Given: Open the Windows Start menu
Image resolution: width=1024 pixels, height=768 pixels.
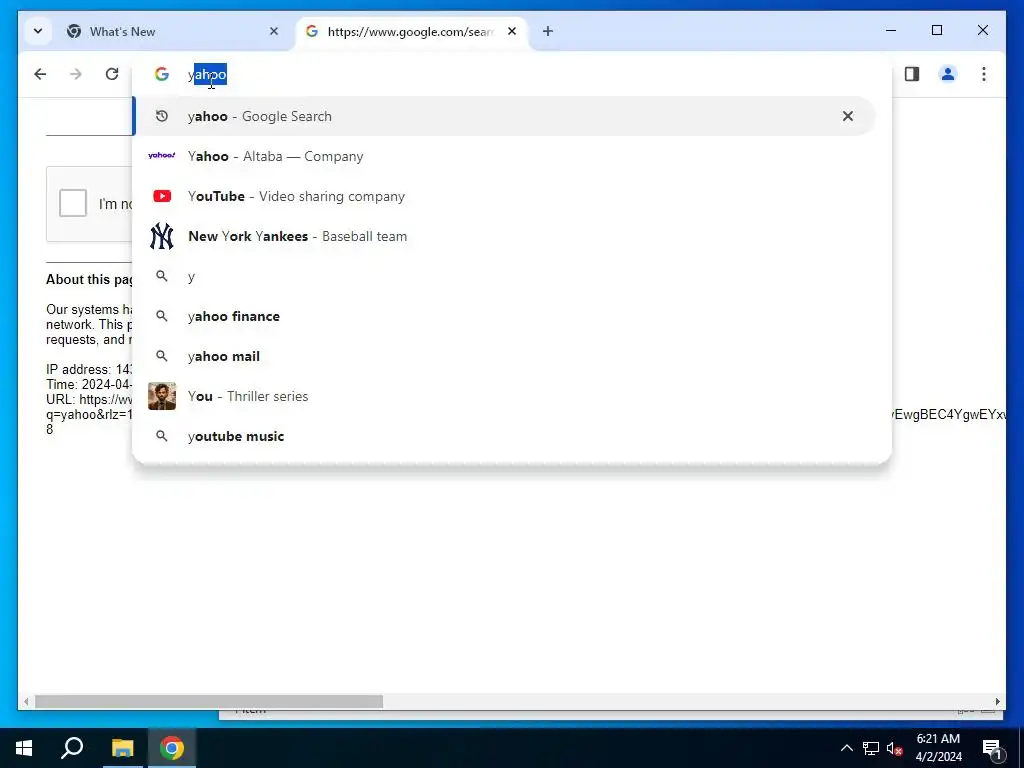Looking at the screenshot, I should [24, 748].
